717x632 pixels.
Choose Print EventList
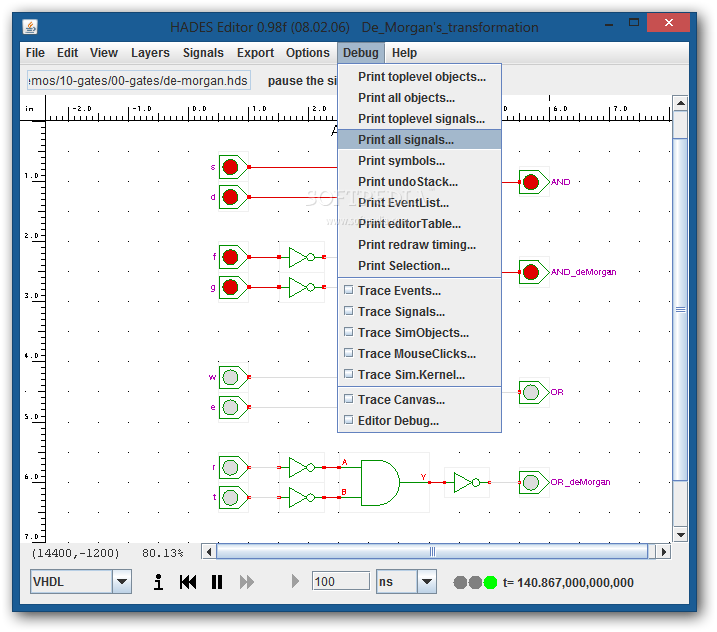tap(419, 203)
